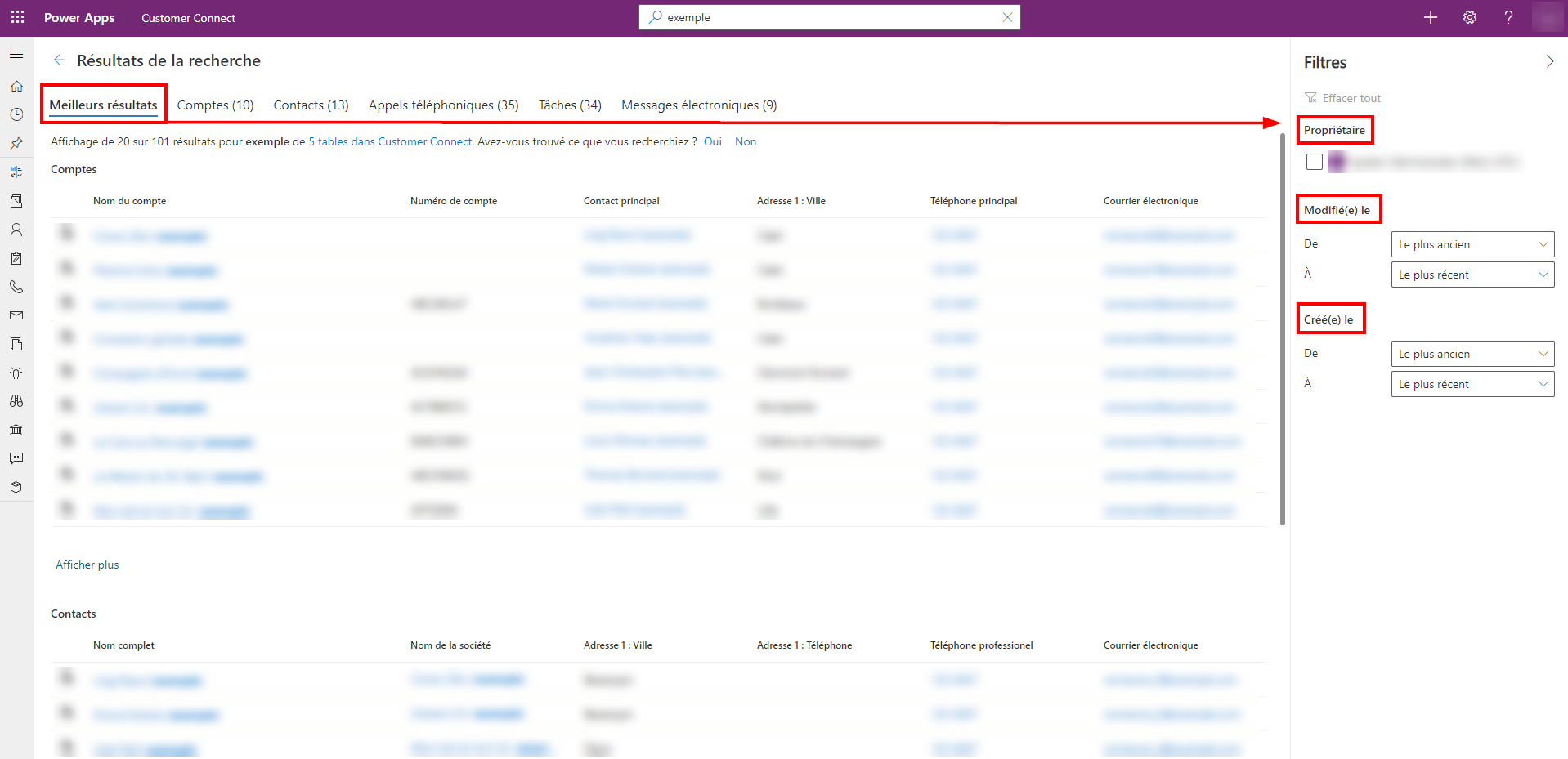Screen dimensions: 1568x759
Task: Open the copied pages sidebar icon
Action: coord(16,344)
